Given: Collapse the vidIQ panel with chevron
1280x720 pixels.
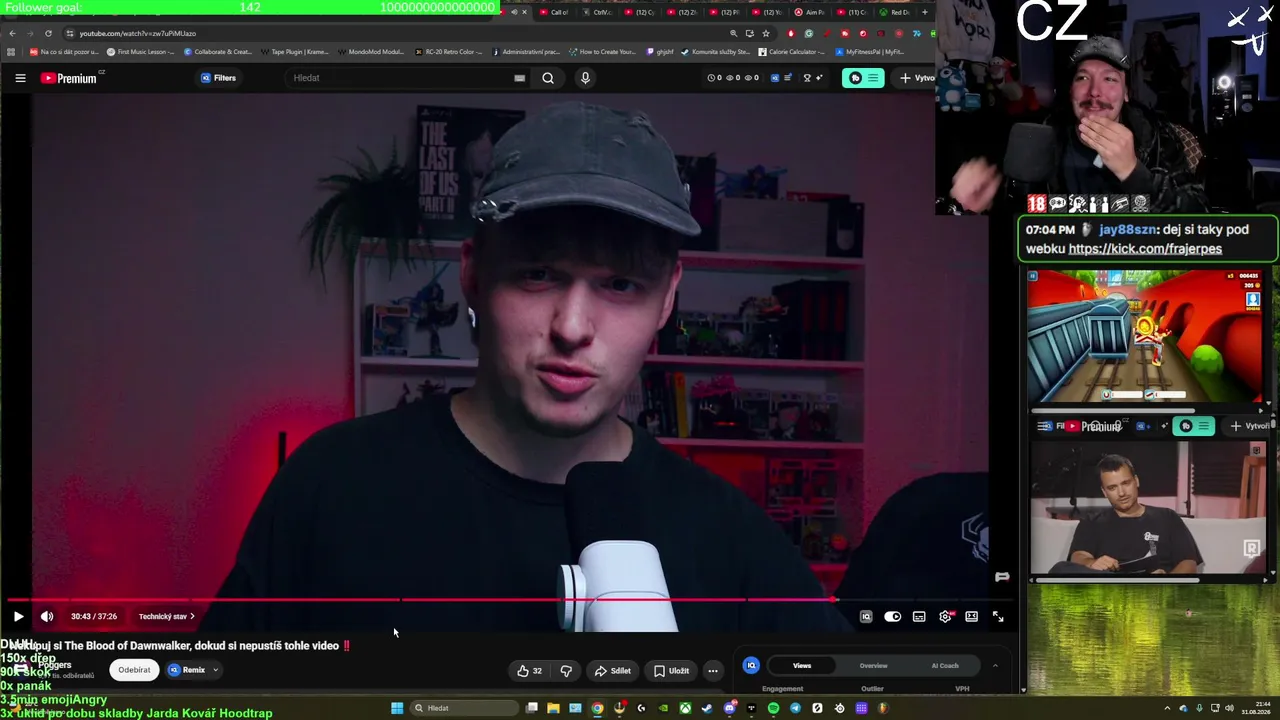Looking at the screenshot, I should (995, 666).
